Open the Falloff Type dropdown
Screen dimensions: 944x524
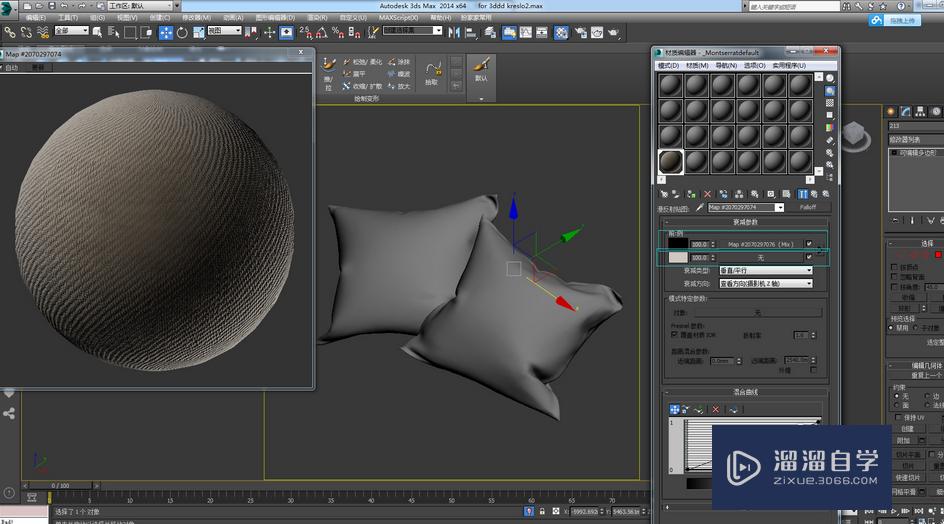click(767, 270)
